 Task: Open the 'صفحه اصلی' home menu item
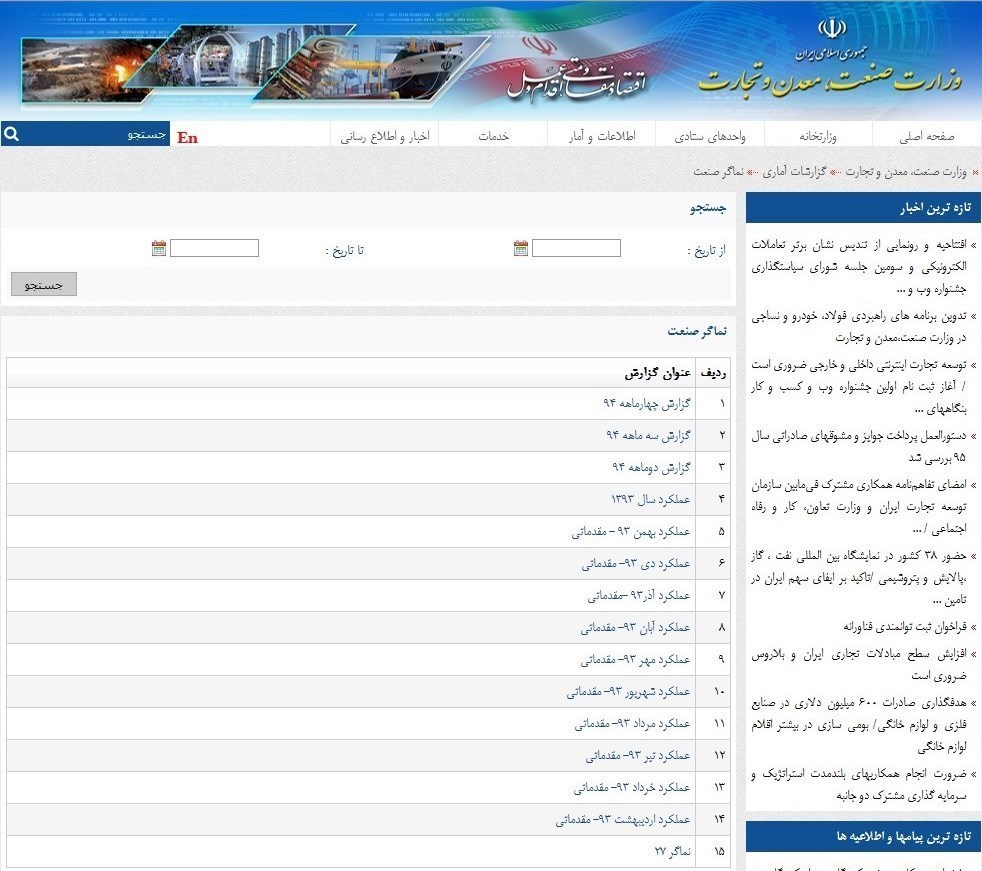coord(926,136)
